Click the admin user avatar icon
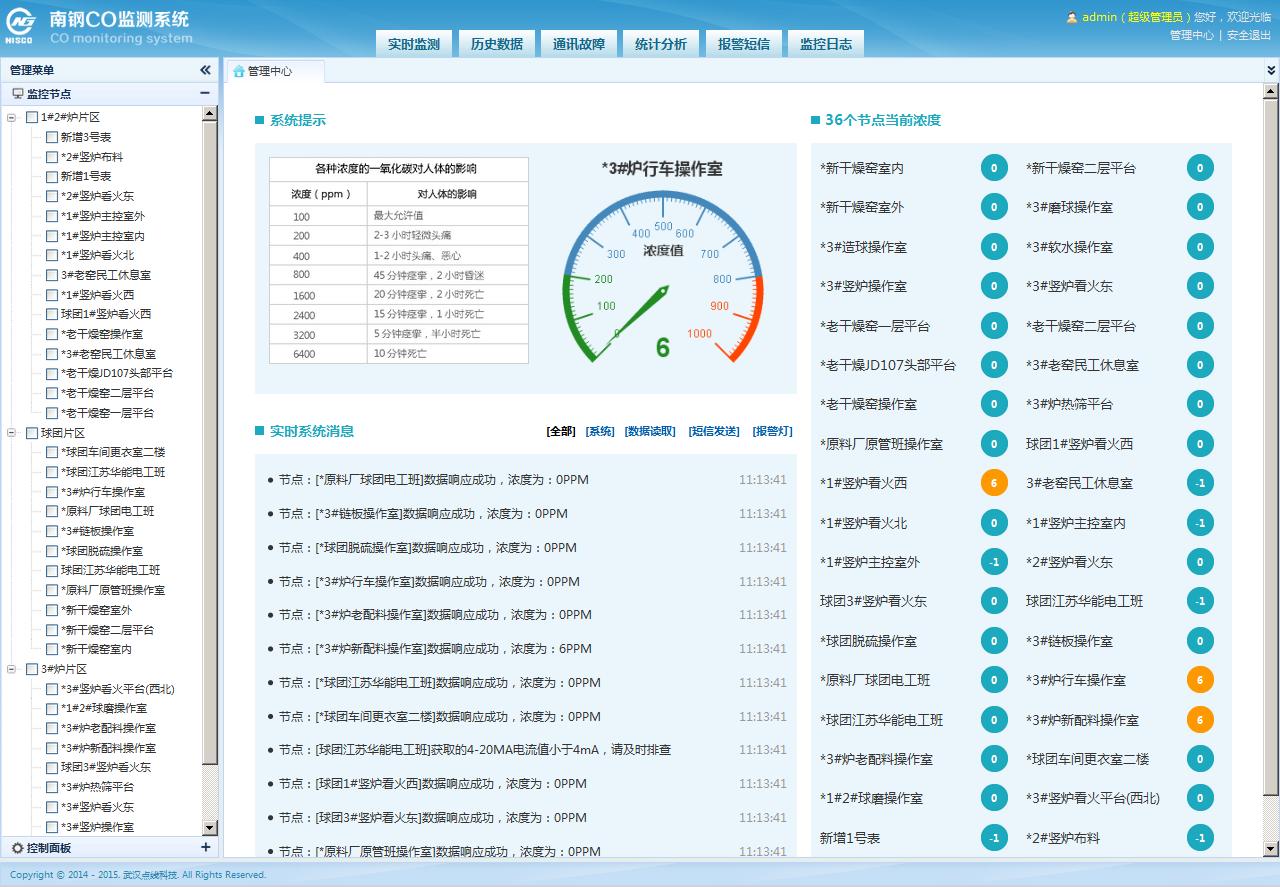Screen dimensions: 1280x887 [1072, 17]
